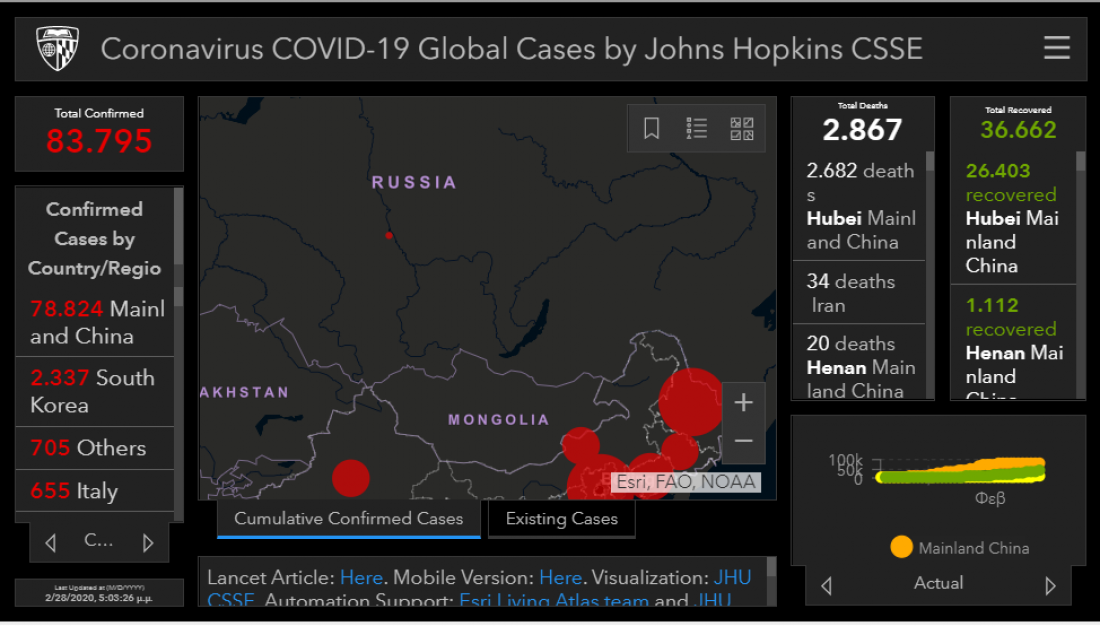The width and height of the screenshot is (1100, 626).
Task: Go to next page of country list panel
Action: [x=148, y=543]
